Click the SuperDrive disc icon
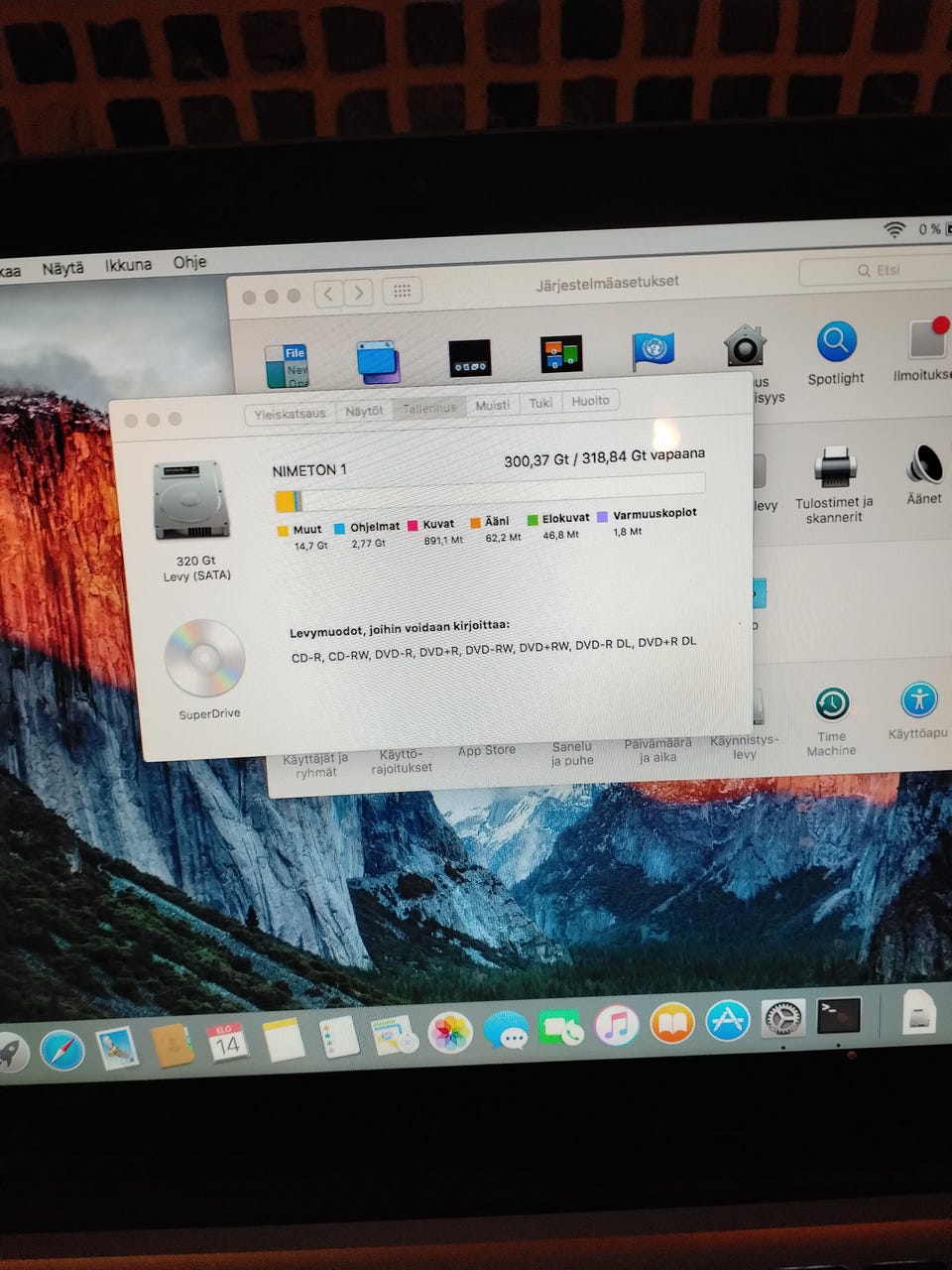 click(x=203, y=658)
